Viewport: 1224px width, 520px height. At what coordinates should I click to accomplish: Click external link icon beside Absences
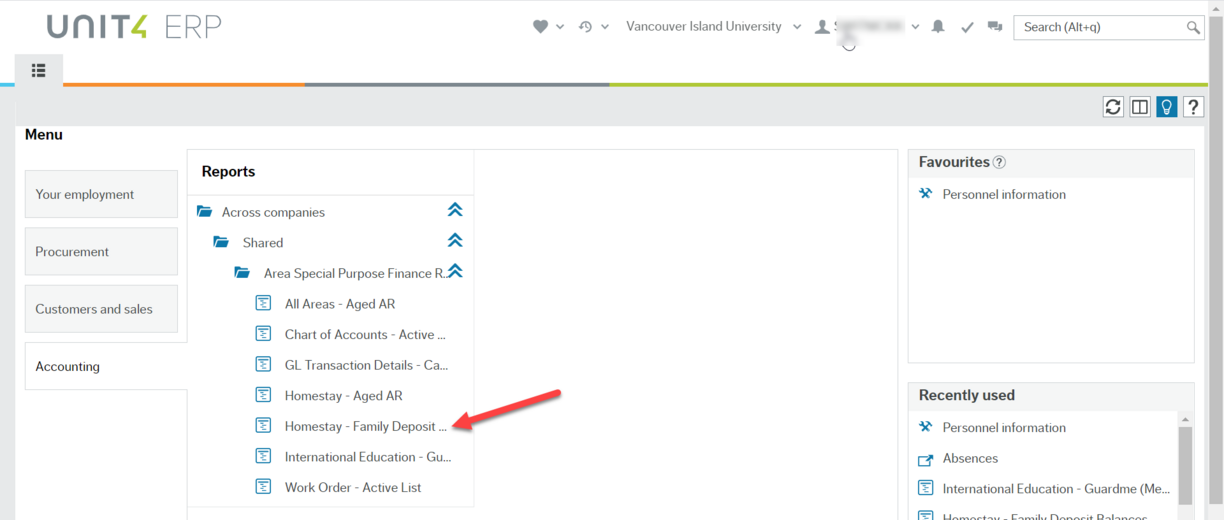tap(925, 459)
